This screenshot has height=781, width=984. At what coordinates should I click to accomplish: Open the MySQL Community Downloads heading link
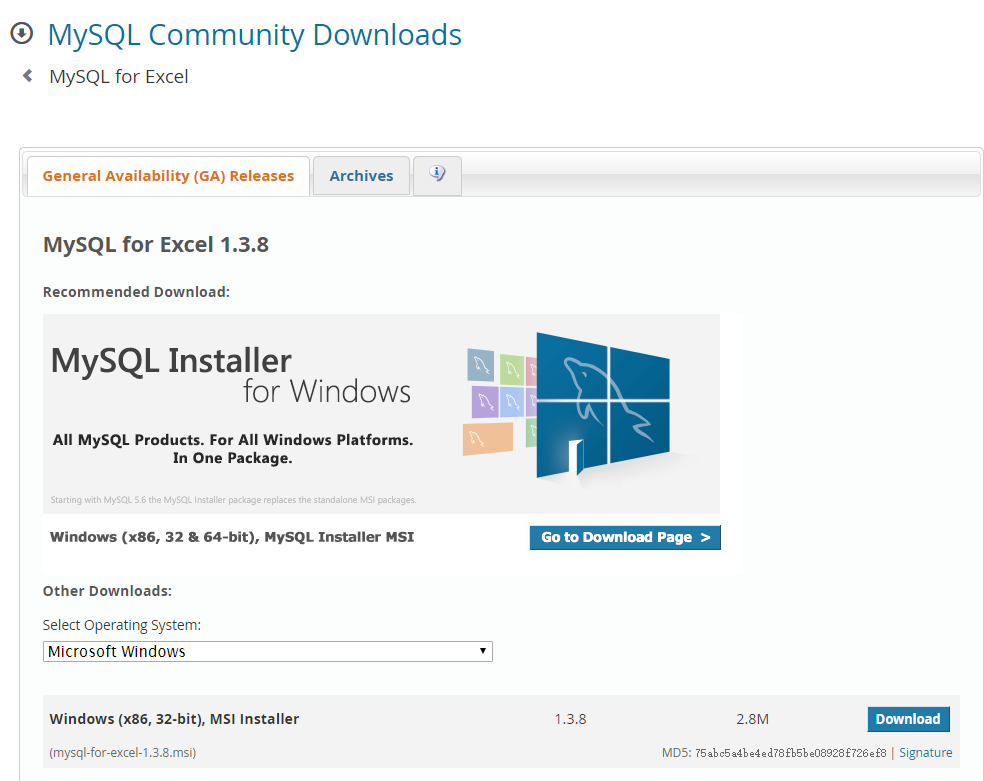coord(254,35)
